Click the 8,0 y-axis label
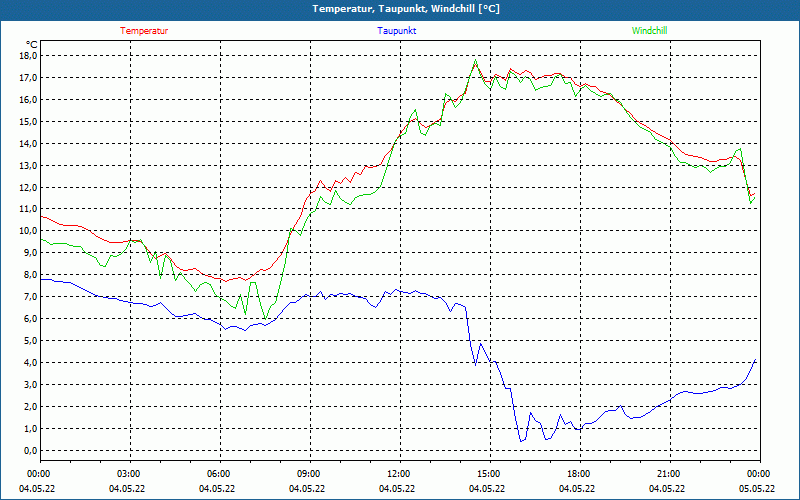This screenshot has width=800, height=500. [30, 274]
